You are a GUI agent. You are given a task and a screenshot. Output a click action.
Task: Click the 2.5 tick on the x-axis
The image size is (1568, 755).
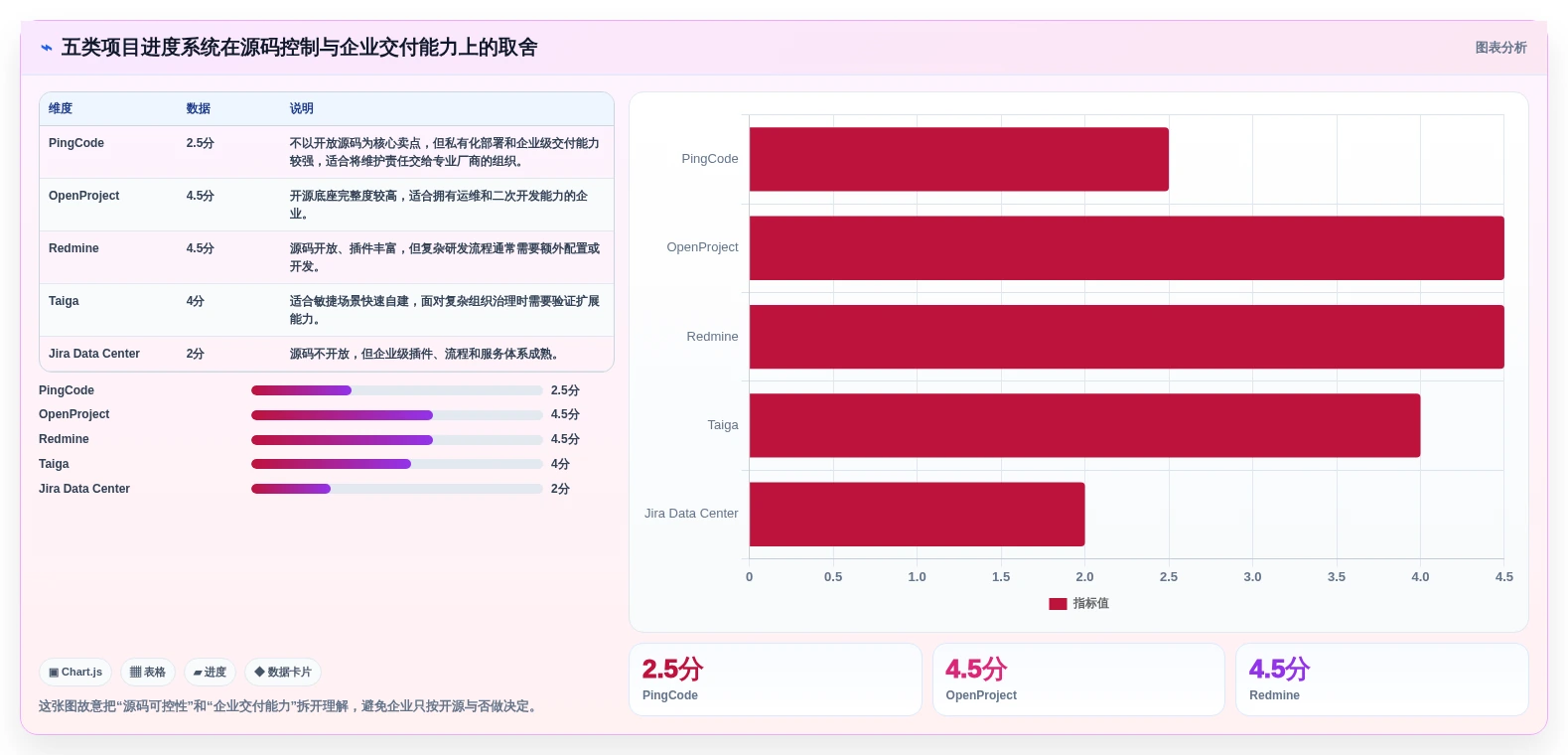(x=1169, y=577)
